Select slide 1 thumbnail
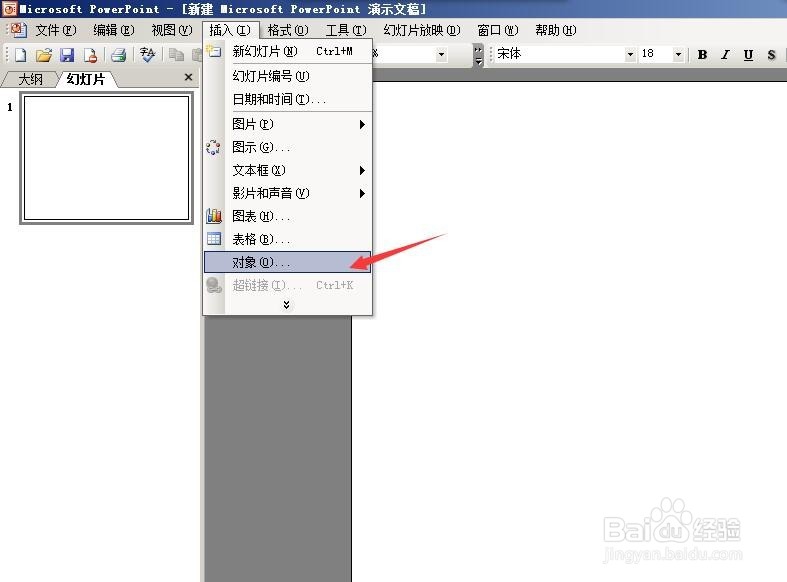This screenshot has height=582, width=787. pyautogui.click(x=106, y=158)
